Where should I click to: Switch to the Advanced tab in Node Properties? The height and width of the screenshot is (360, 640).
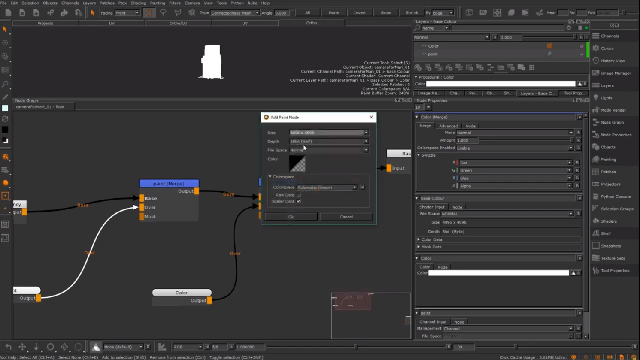click(448, 126)
